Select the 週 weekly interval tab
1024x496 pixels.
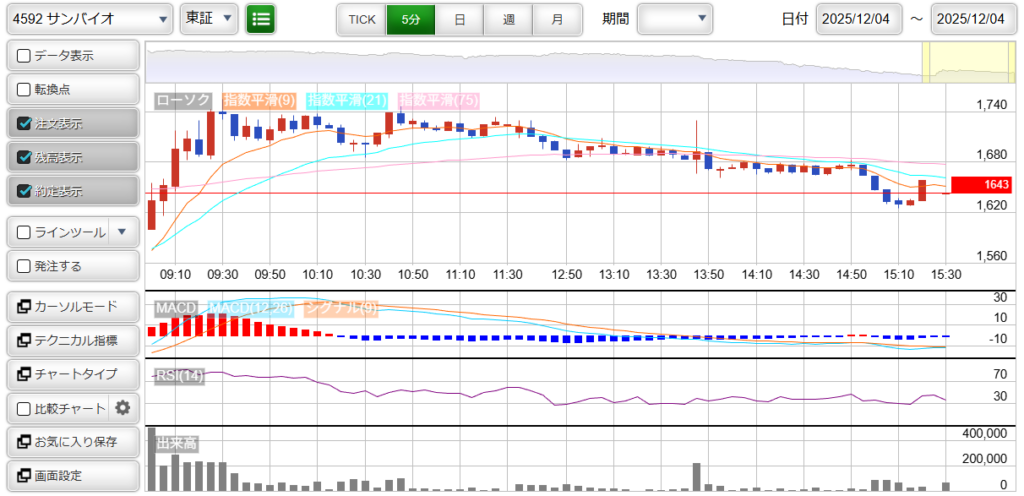(x=509, y=19)
